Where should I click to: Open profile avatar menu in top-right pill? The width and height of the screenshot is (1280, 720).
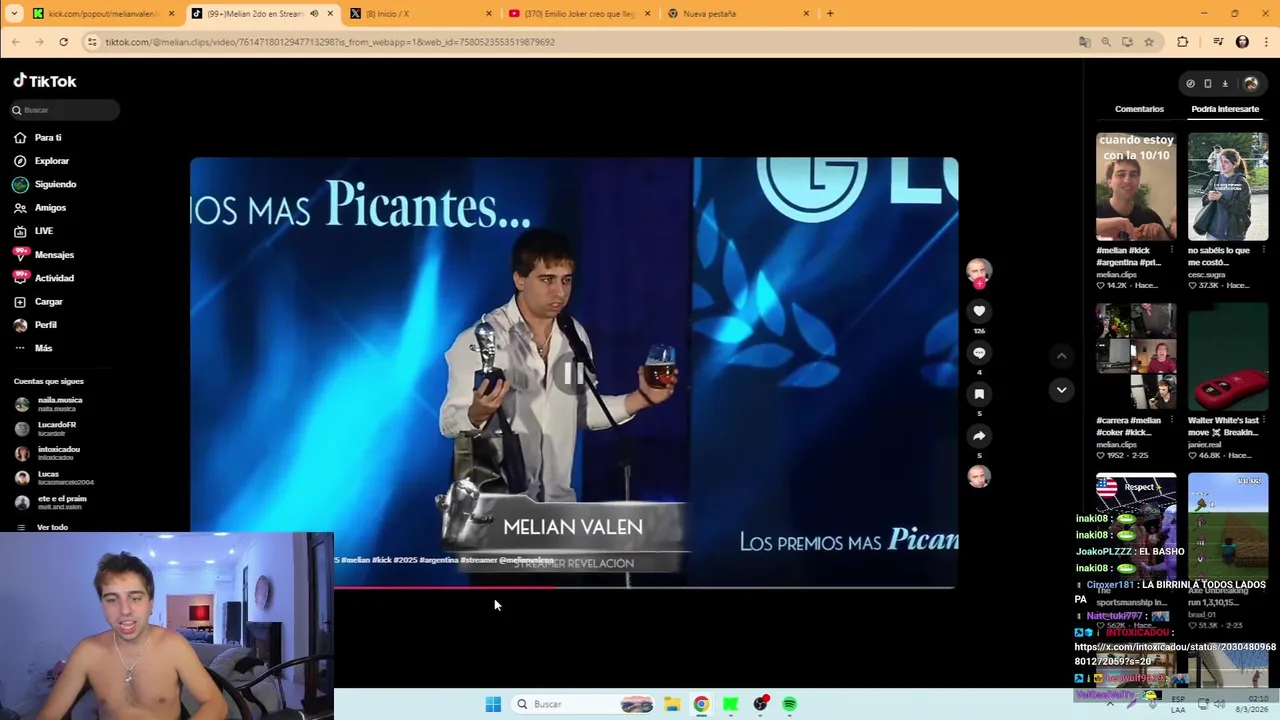point(1250,84)
